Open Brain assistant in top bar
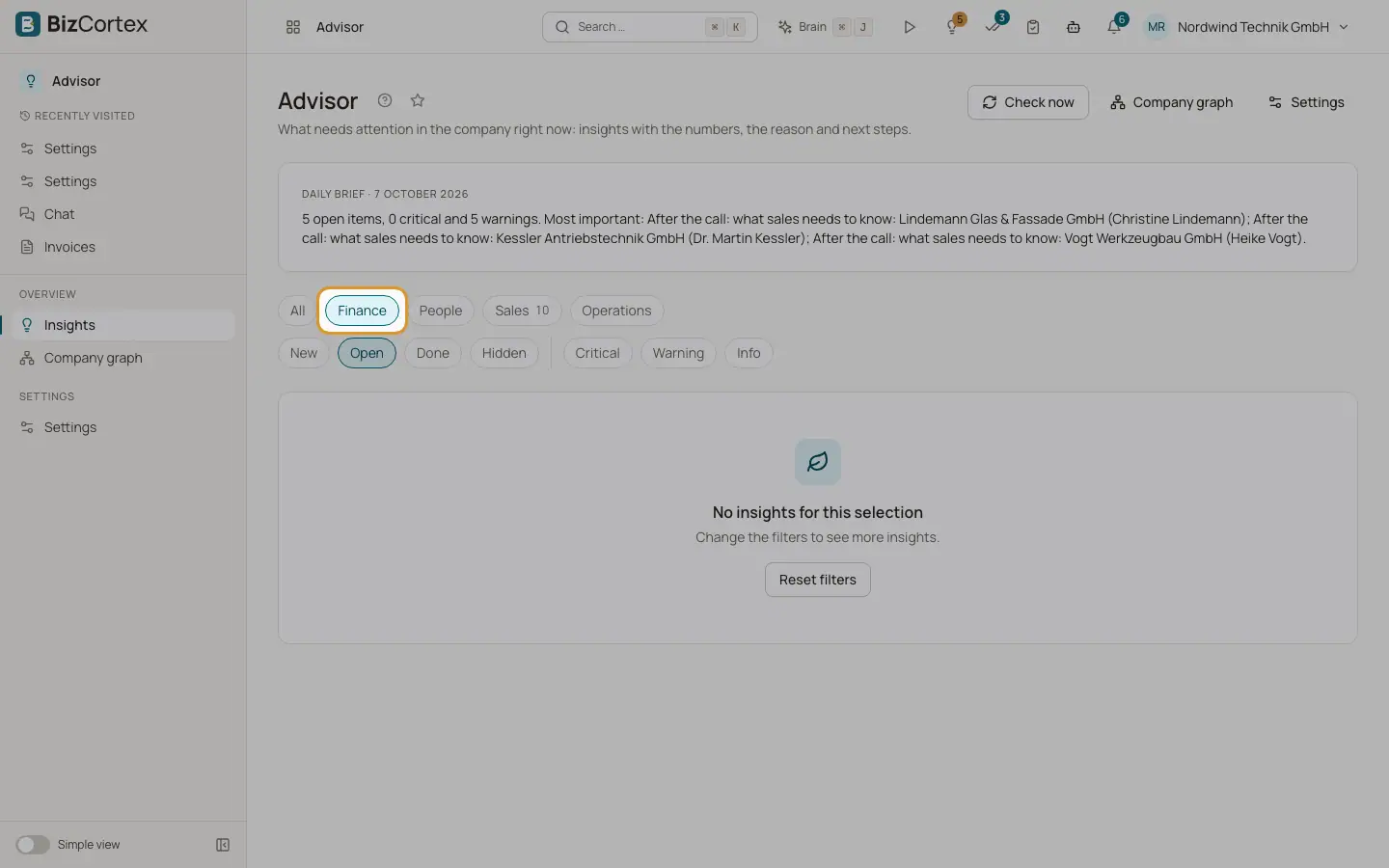 pyautogui.click(x=825, y=27)
